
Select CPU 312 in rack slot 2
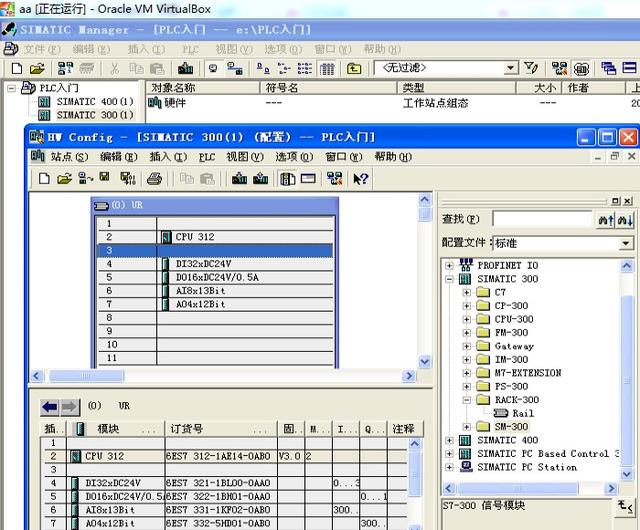tap(195, 237)
